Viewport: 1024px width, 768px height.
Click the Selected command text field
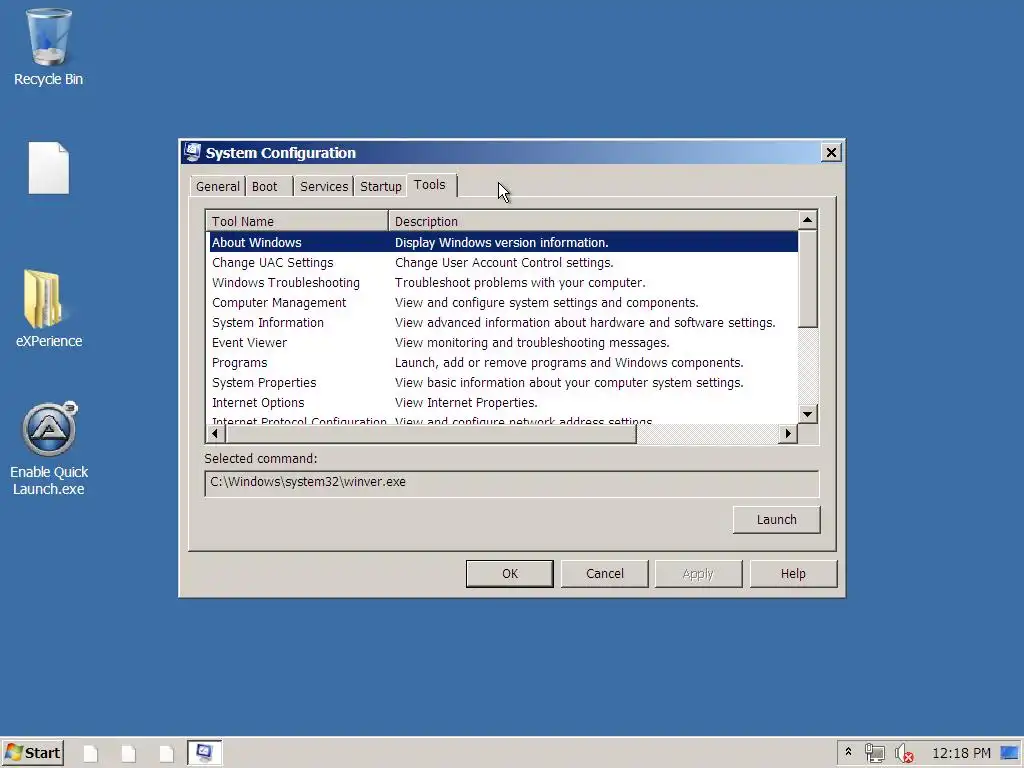click(511, 483)
